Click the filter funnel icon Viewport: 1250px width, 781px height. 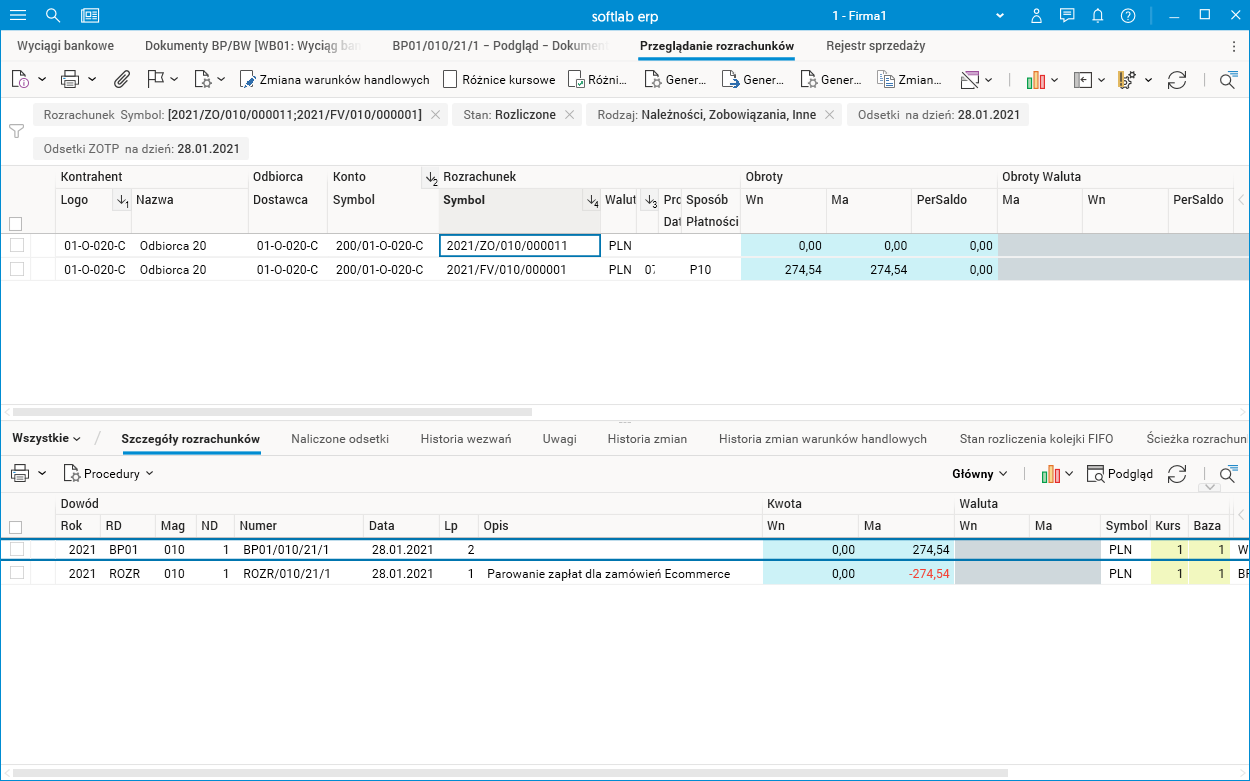click(16, 131)
